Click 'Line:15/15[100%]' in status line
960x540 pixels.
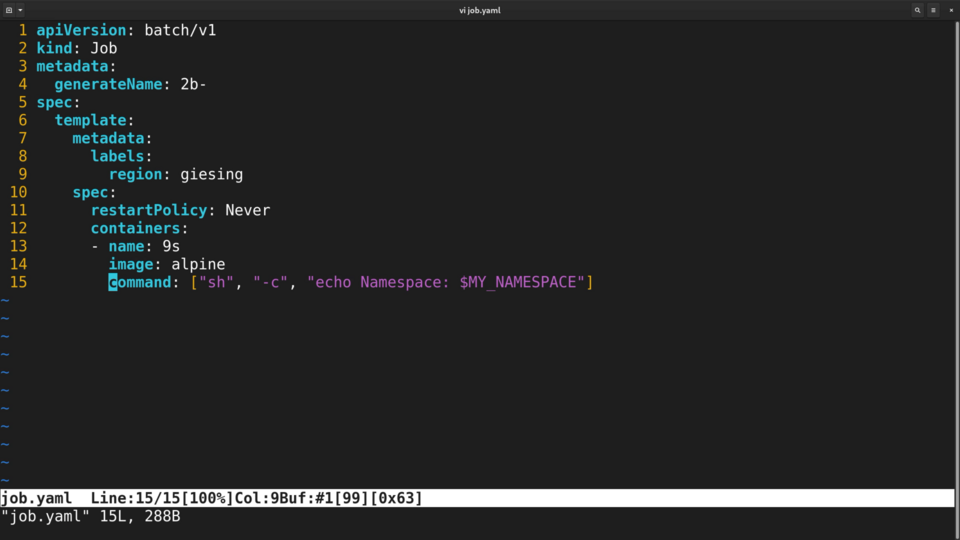coord(162,498)
